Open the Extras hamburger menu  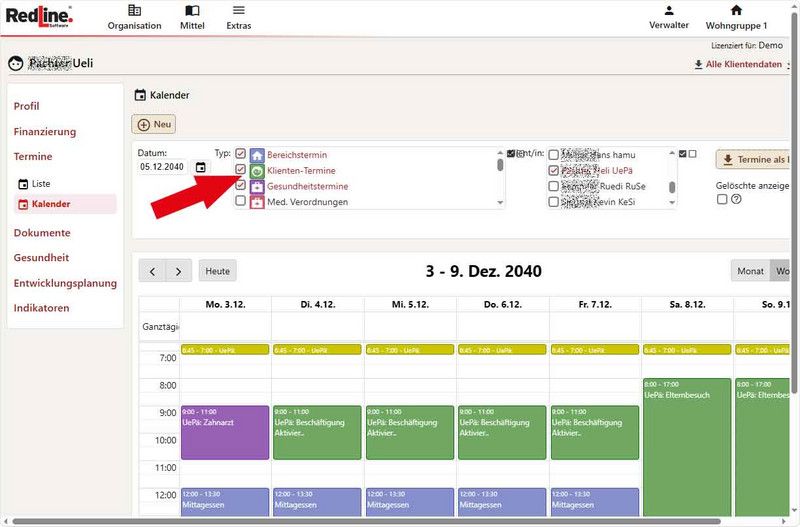239,10
